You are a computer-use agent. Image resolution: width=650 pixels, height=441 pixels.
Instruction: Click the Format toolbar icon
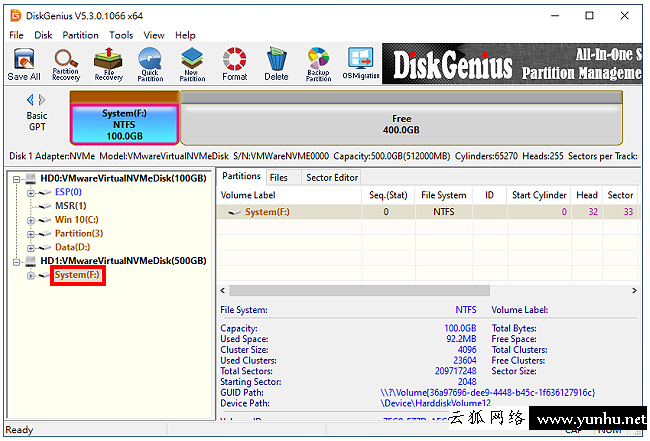[x=235, y=64]
